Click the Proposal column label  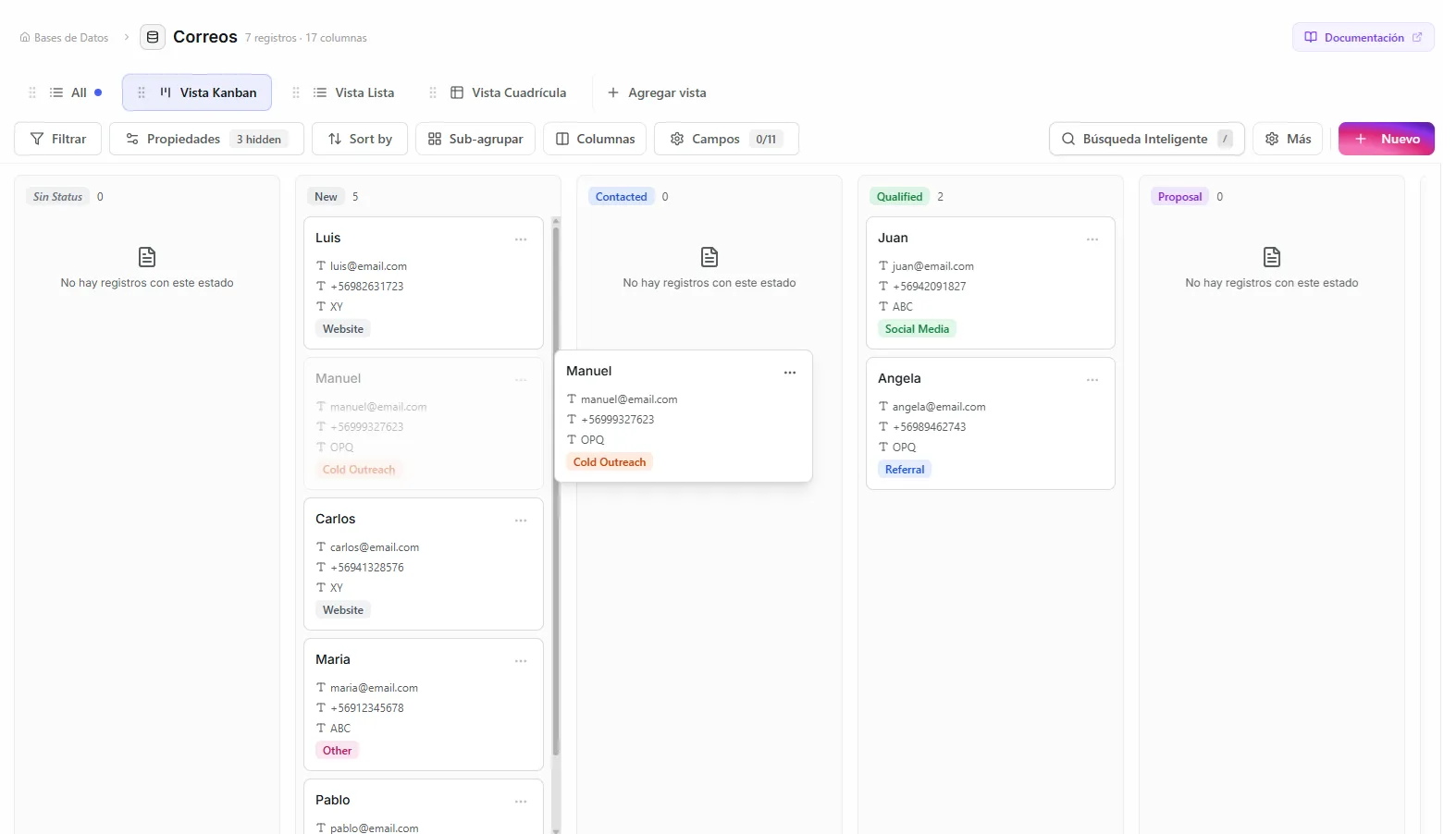(1180, 196)
